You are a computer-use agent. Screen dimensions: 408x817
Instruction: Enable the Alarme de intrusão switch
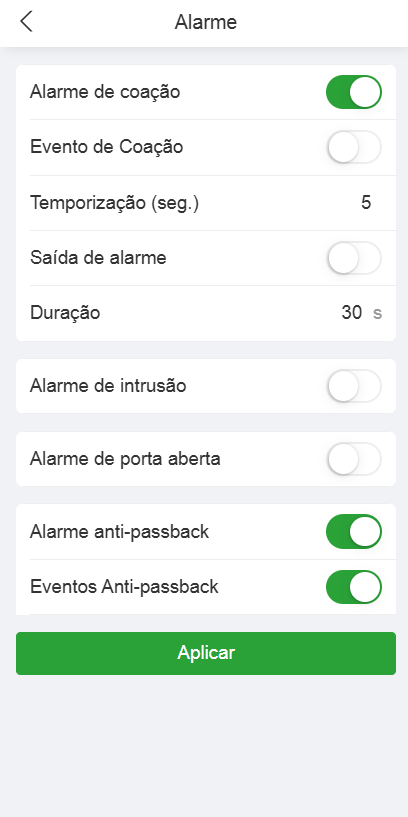[354, 386]
